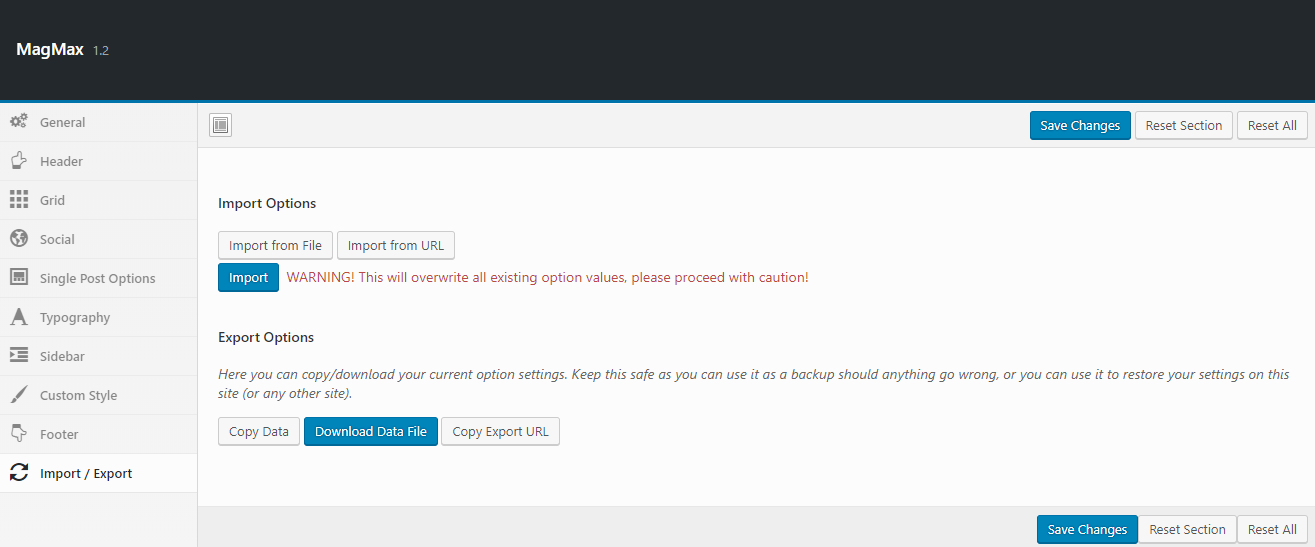Open the Single Post Options tab
This screenshot has height=547, width=1315.
tap(97, 278)
